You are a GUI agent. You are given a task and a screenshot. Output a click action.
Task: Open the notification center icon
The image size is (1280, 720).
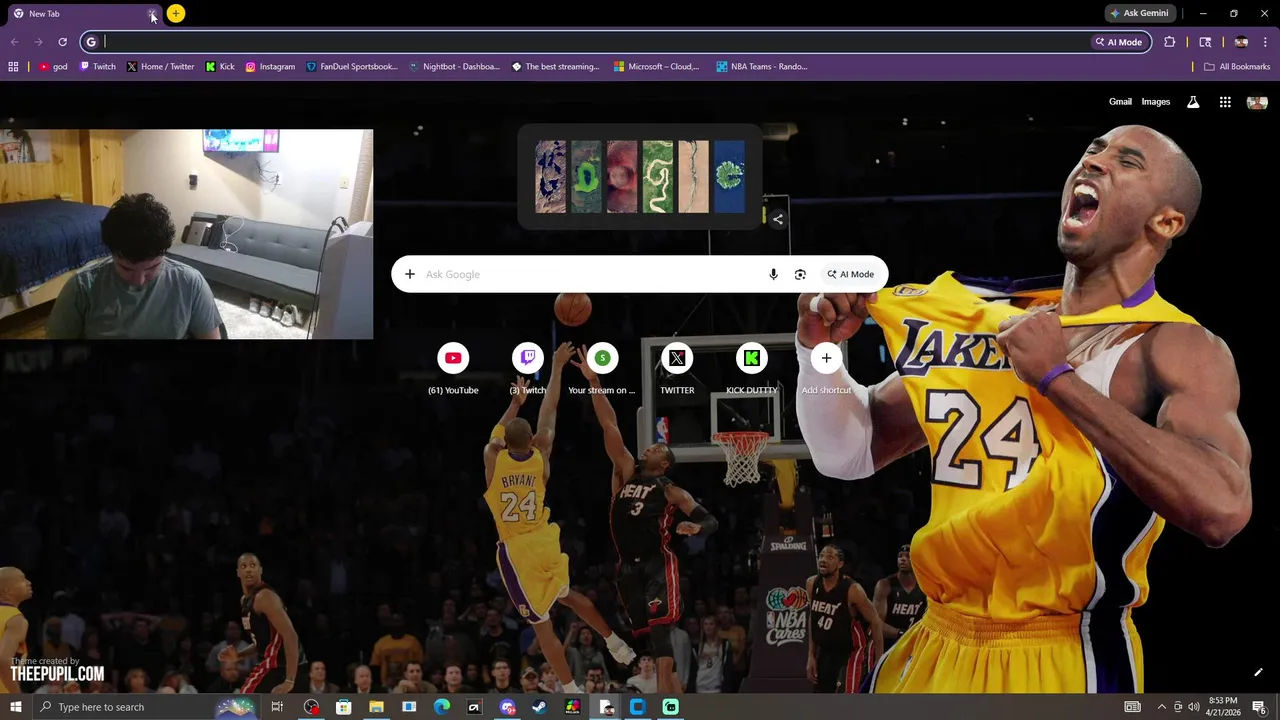[x=1259, y=707]
